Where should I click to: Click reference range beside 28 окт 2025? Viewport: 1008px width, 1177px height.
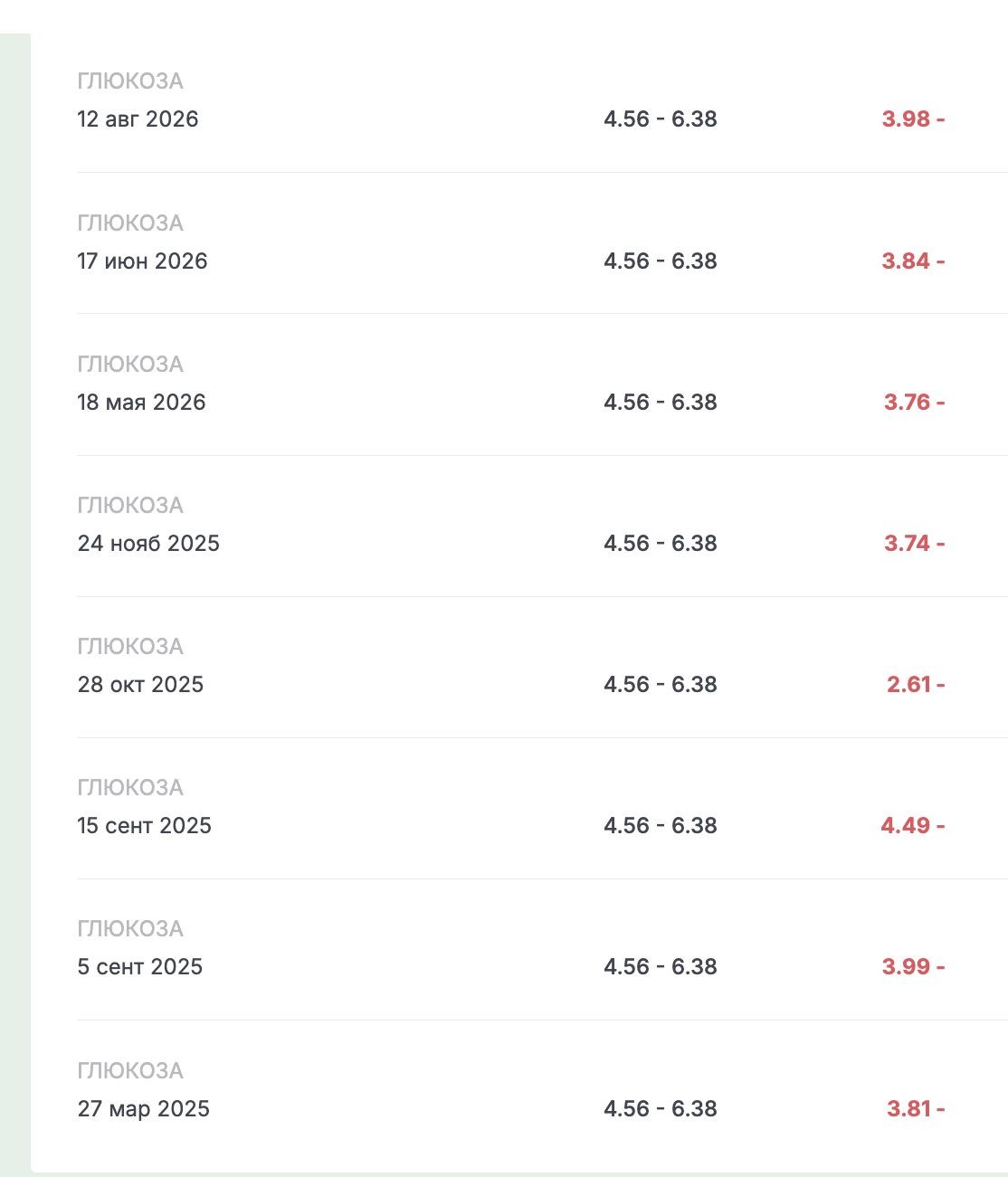pos(661,684)
